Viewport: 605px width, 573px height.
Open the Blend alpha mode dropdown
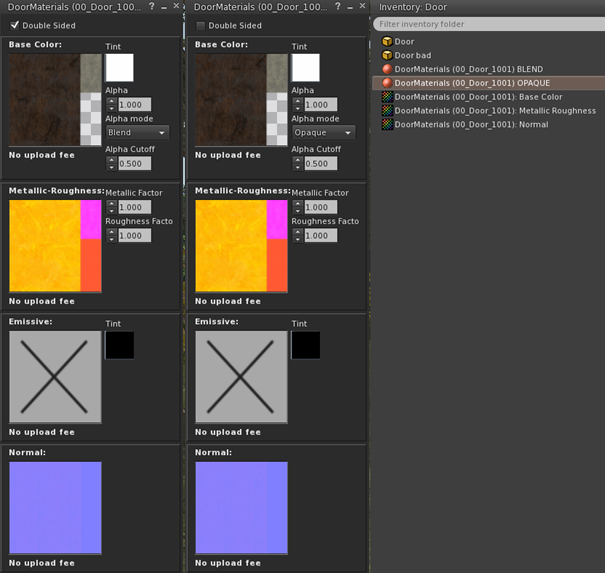pyautogui.click(x=137, y=132)
